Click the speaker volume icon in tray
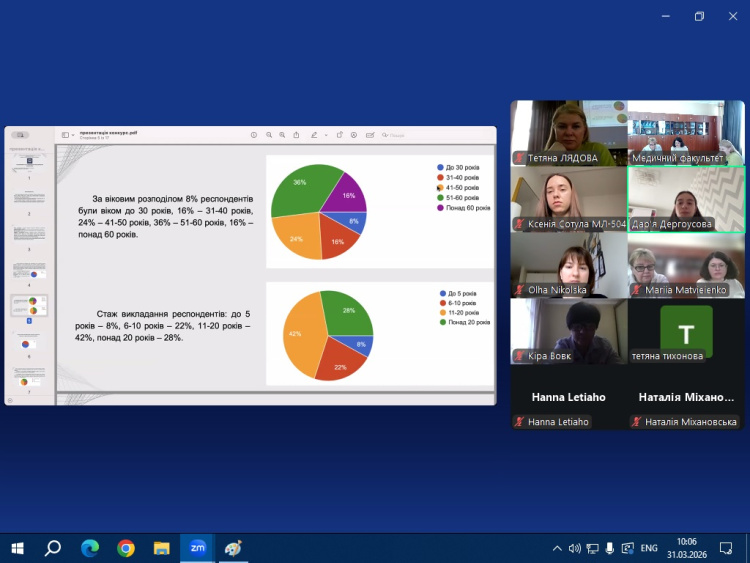This screenshot has height=563, width=750. [x=574, y=548]
